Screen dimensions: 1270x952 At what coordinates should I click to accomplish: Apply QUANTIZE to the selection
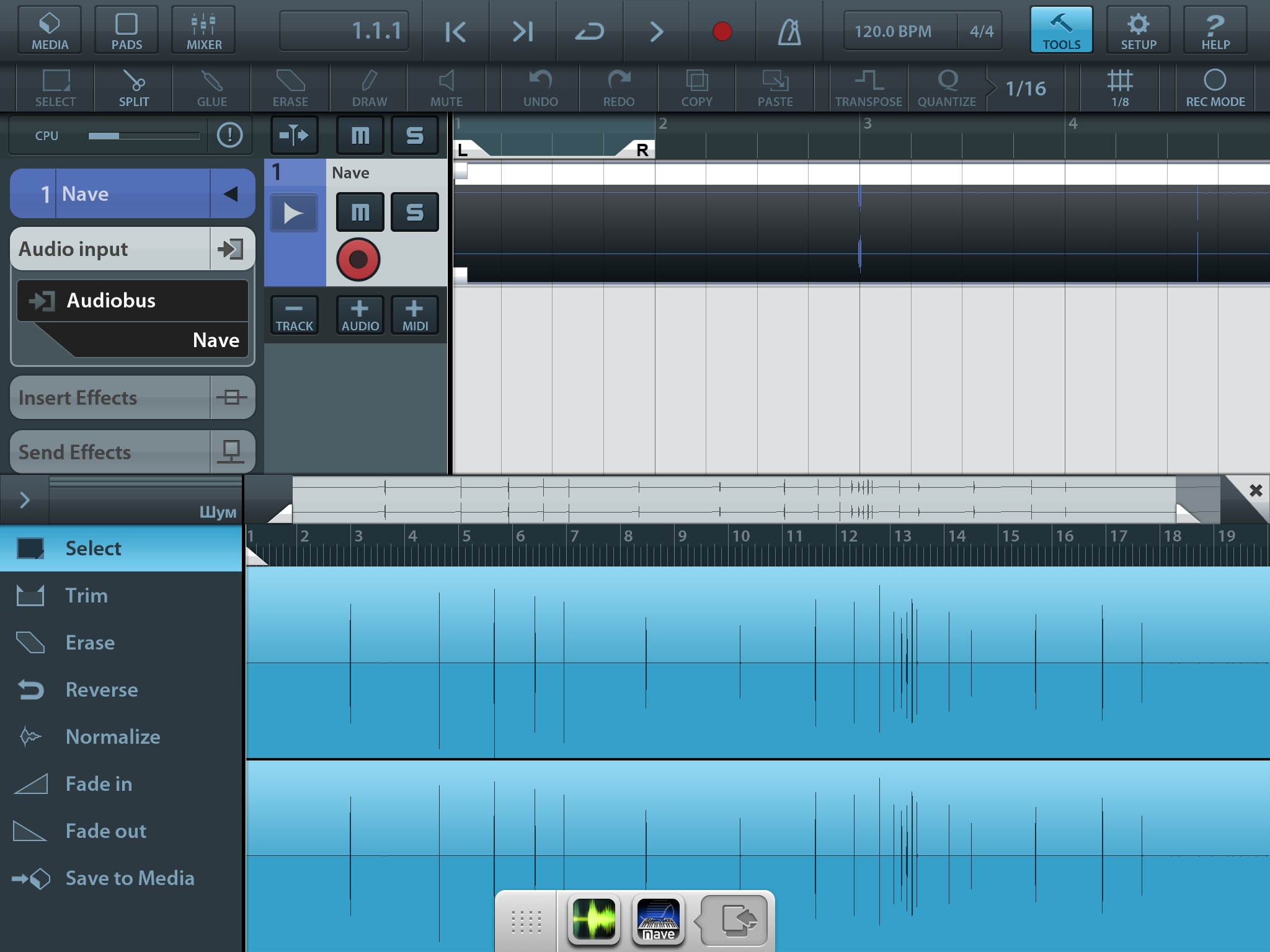(947, 88)
